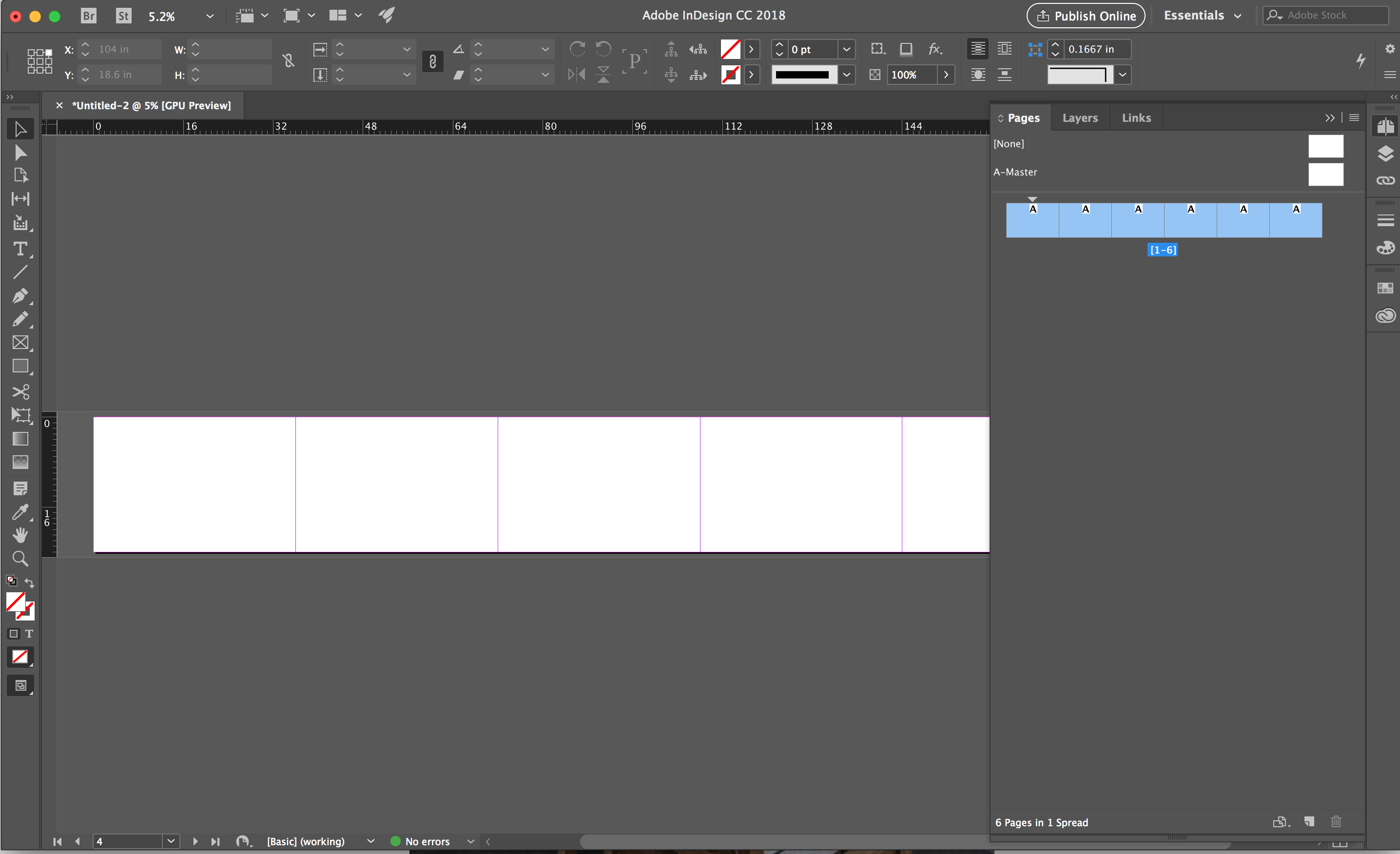Click the Publish Online button
Screen dimensions: 1400x854
[x=1085, y=16]
